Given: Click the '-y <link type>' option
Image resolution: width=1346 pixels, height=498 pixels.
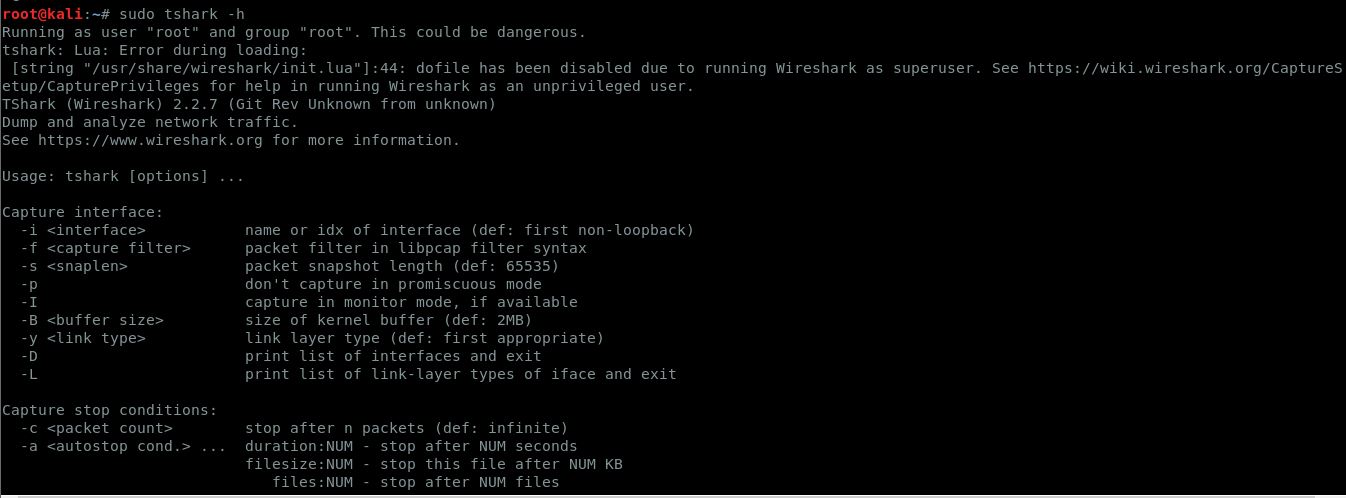Looking at the screenshot, I should coord(83,338).
